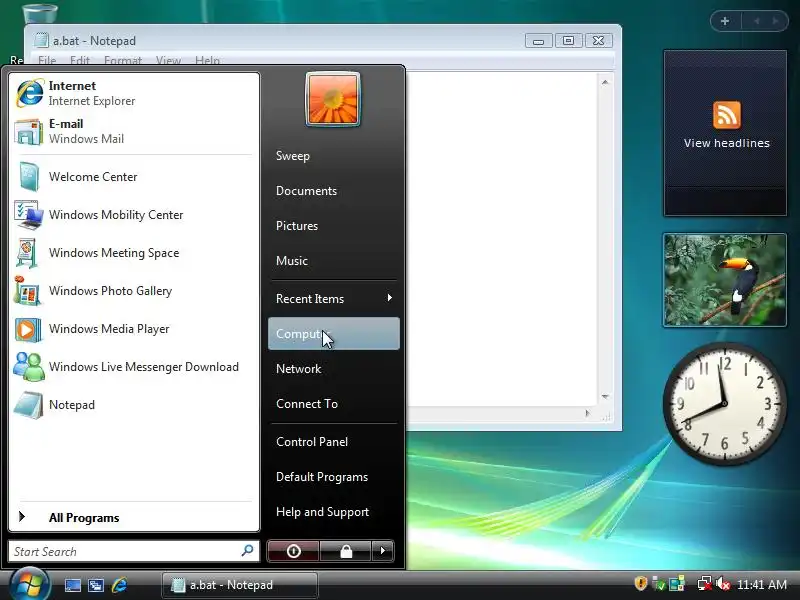This screenshot has width=800, height=600.
Task: Open View menu in Notepad window
Action: pyautogui.click(x=168, y=60)
